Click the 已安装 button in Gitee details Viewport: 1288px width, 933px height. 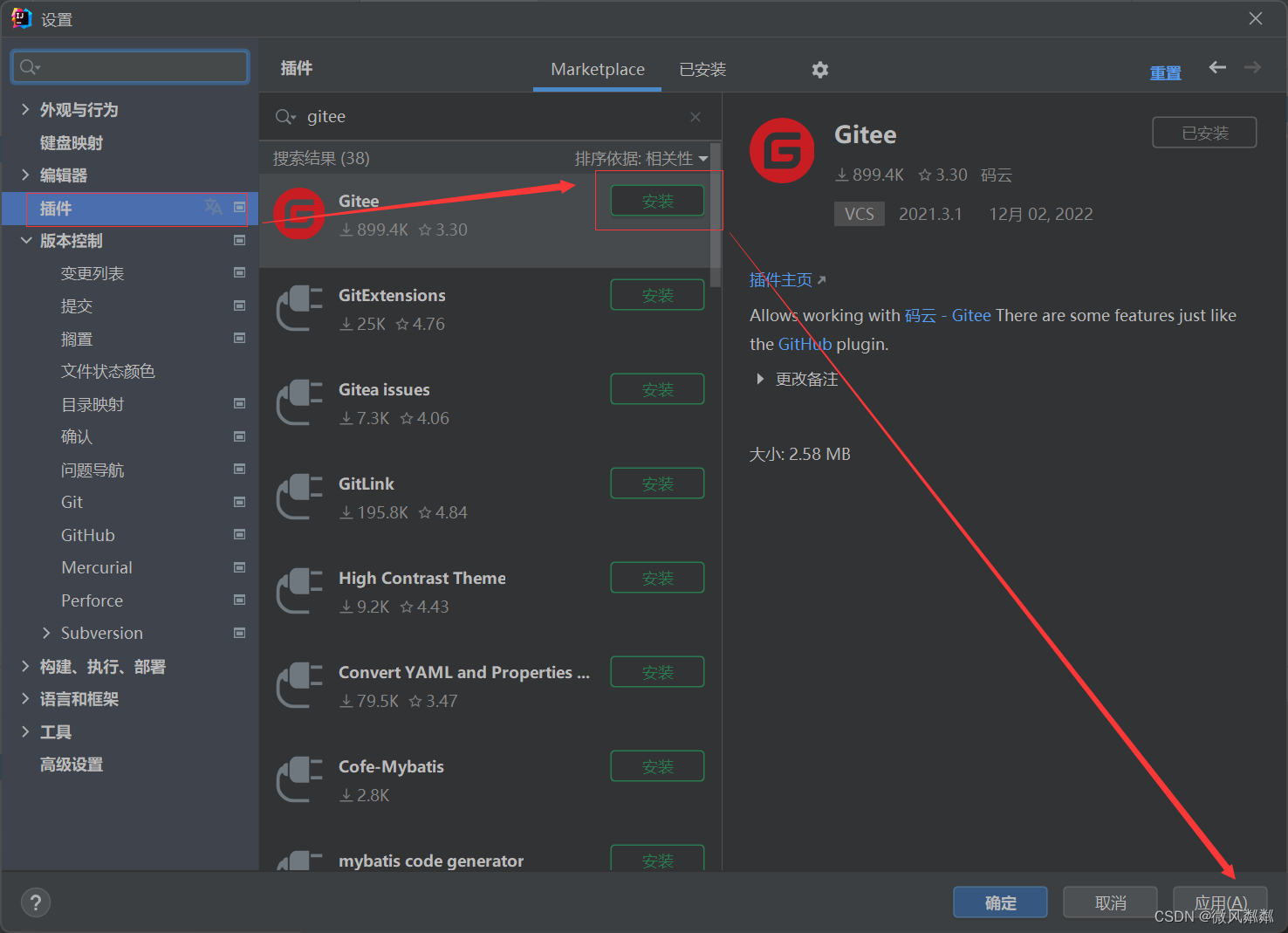tap(1204, 133)
